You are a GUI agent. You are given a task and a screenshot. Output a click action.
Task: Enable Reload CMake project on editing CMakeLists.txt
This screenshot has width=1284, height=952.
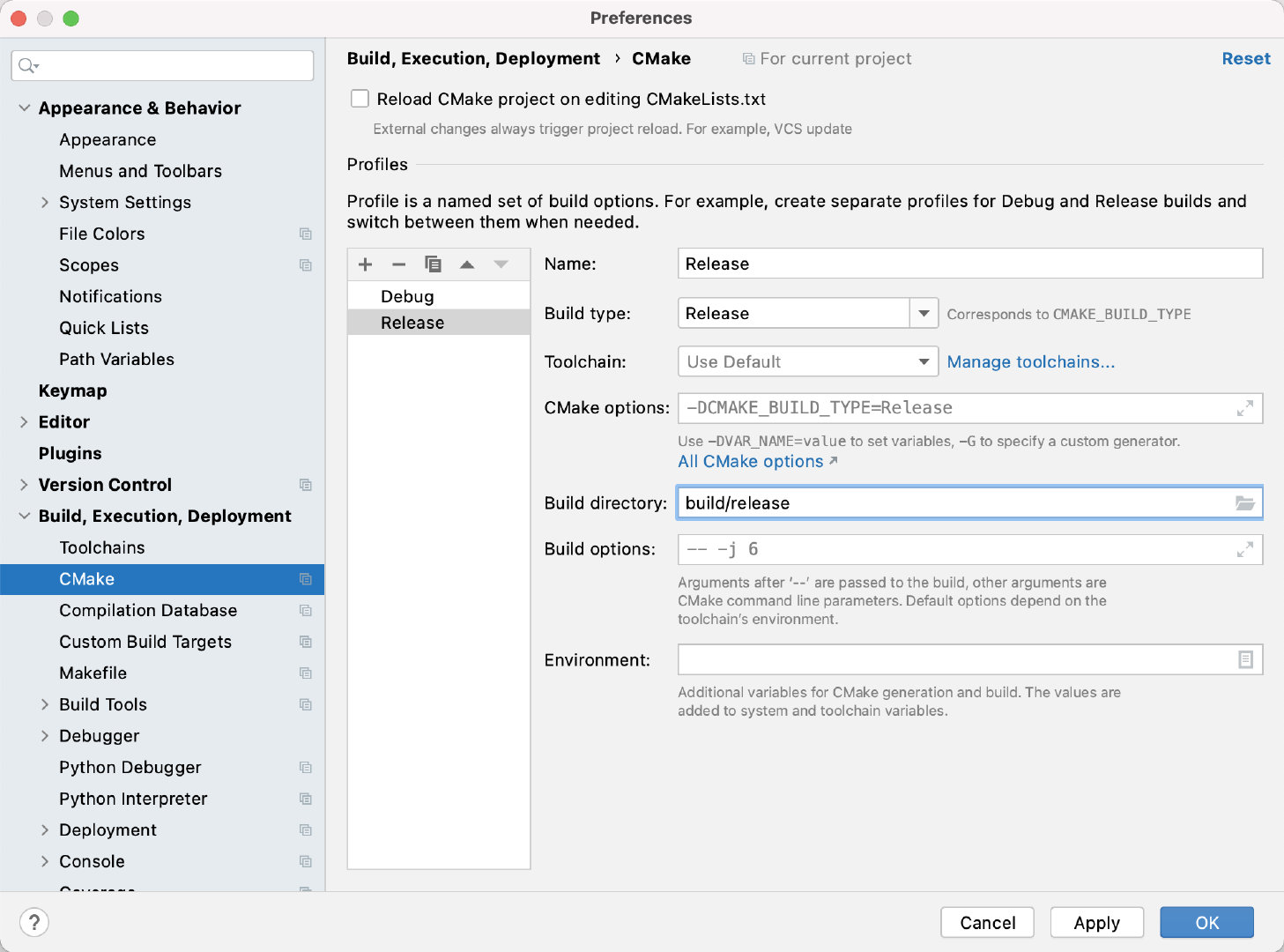(x=360, y=99)
